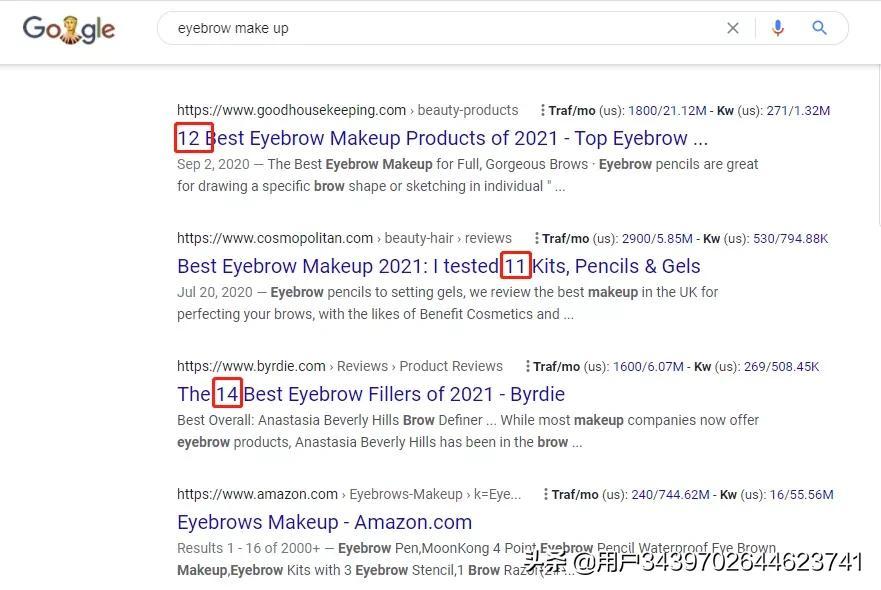Open 'Best Eyebrow Makeup 2021: I tested 11 Kits' link
This screenshot has width=881, height=590.
[x=439, y=266]
